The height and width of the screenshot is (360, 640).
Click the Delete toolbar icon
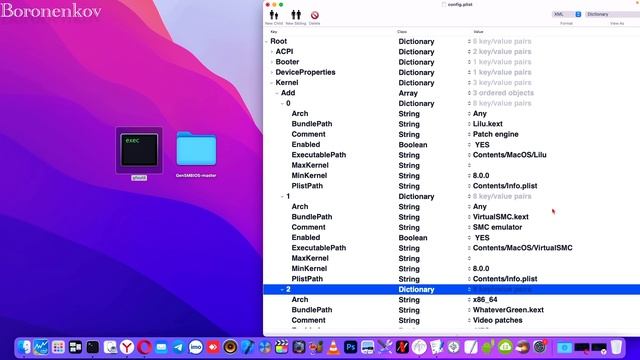click(x=314, y=15)
